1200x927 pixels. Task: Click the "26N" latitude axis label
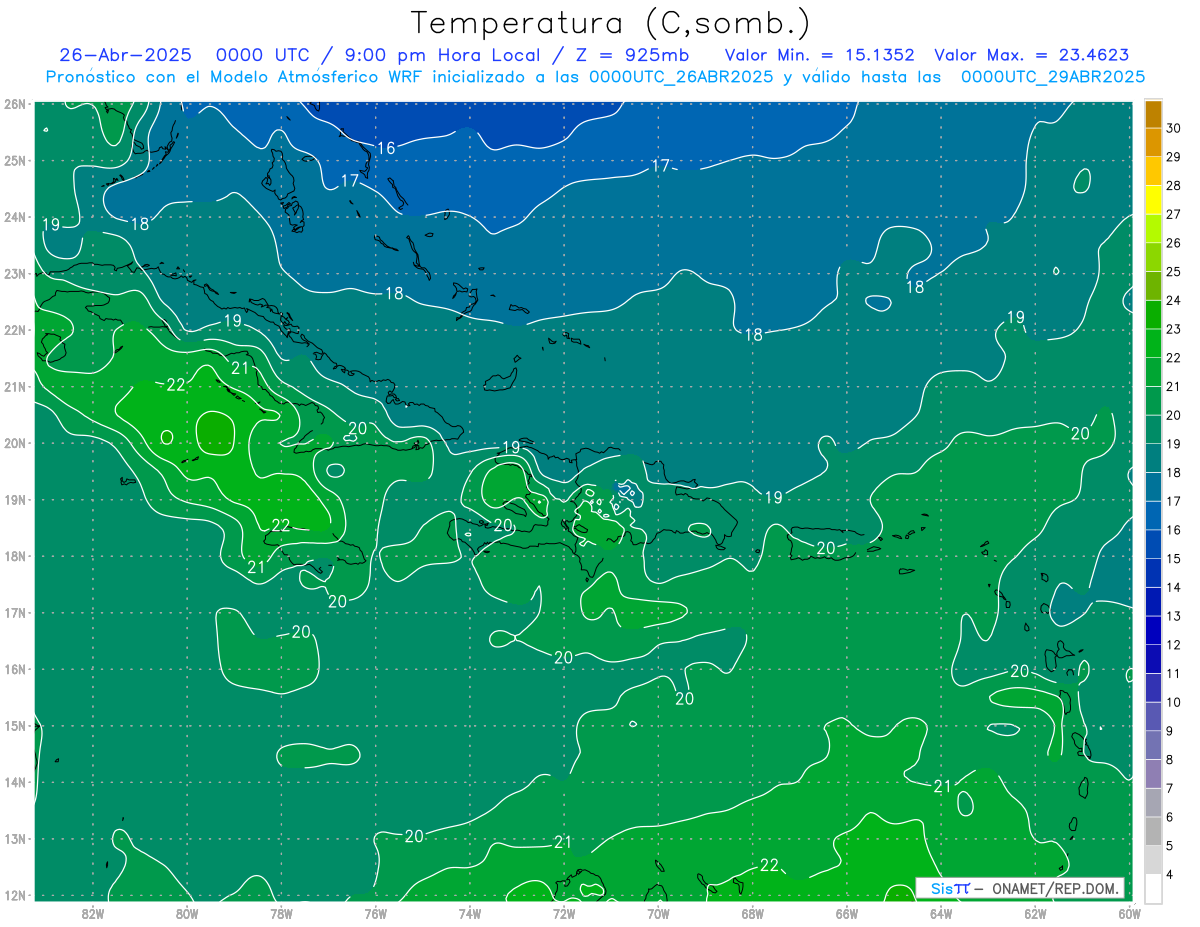14,104
